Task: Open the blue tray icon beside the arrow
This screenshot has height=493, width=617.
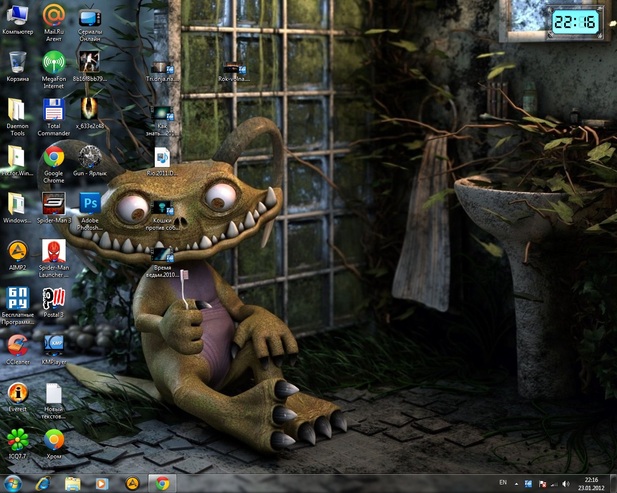Action: tap(528, 484)
